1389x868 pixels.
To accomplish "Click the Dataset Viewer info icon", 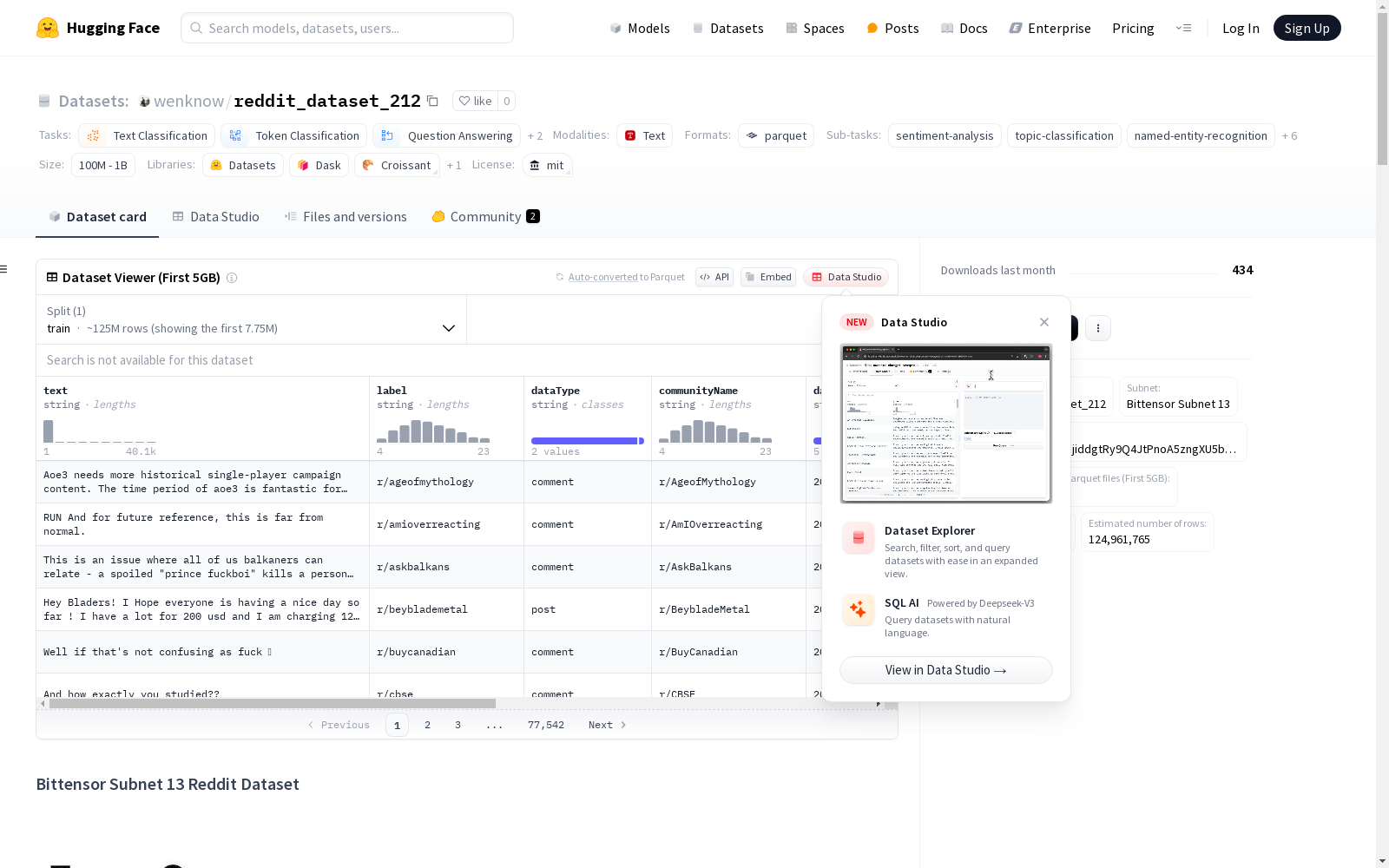I will click(x=232, y=278).
